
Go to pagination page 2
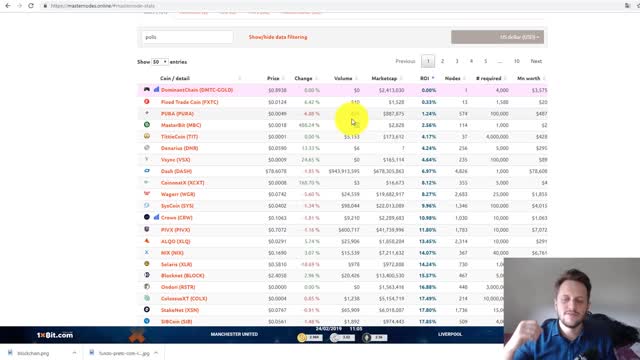(442, 61)
